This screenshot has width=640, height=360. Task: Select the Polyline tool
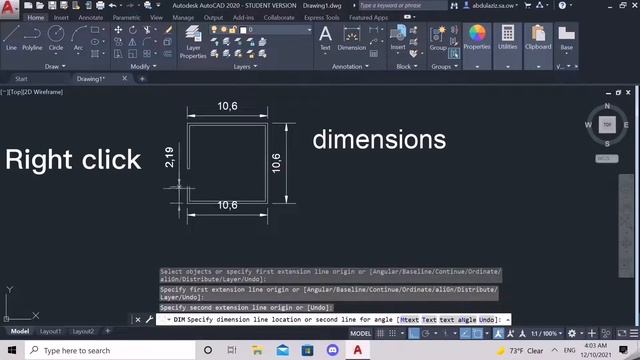[32, 38]
